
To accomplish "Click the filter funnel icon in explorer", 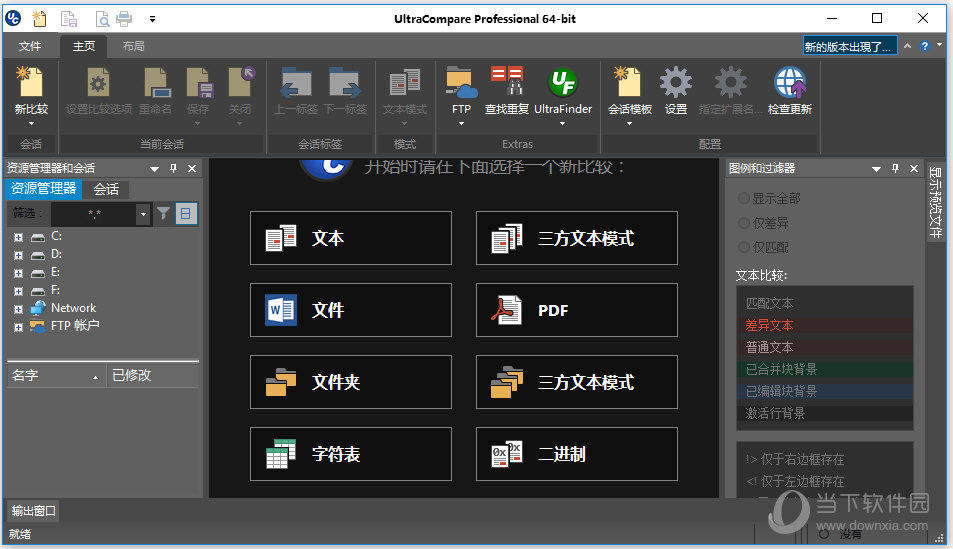I will pos(163,213).
